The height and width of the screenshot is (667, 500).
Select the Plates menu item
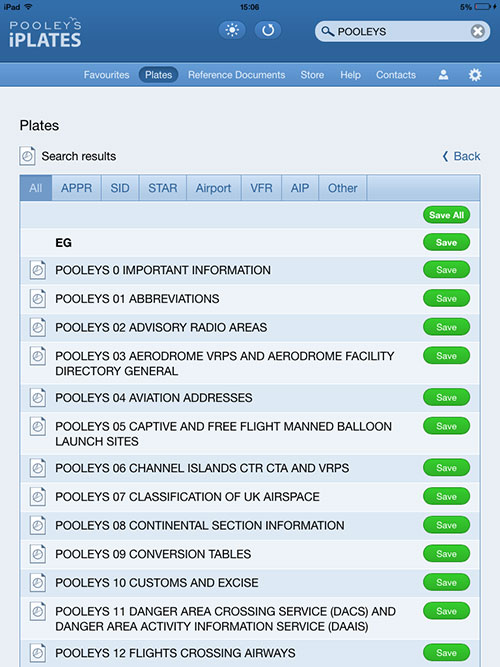(158, 75)
